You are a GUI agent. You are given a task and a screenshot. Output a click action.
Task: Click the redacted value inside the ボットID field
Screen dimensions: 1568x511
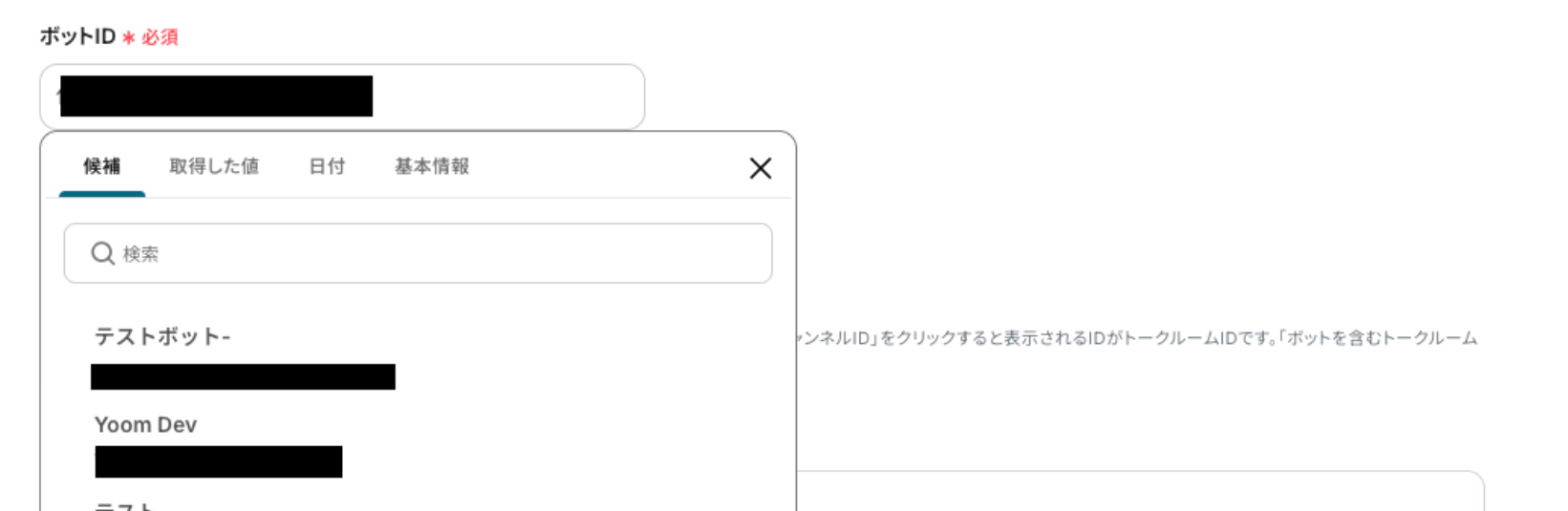216,96
